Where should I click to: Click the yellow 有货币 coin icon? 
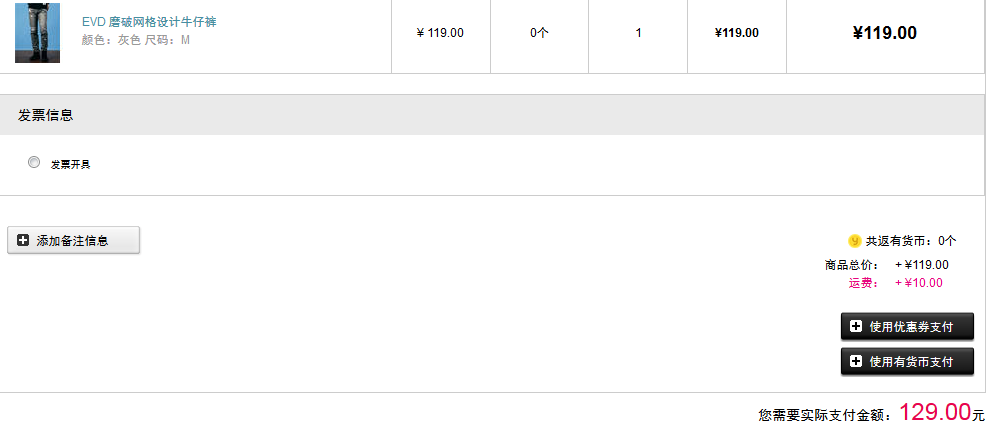coord(854,241)
